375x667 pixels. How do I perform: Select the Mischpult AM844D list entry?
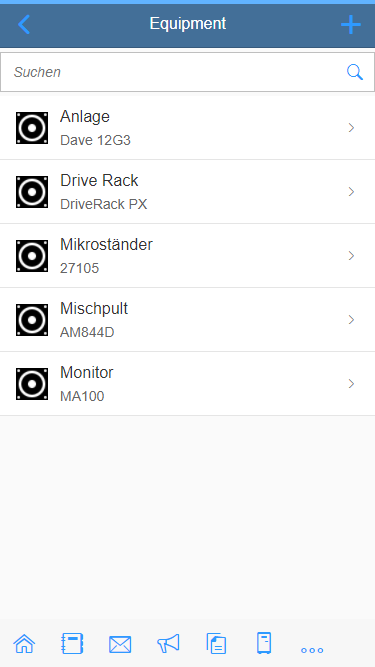pyautogui.click(x=188, y=320)
